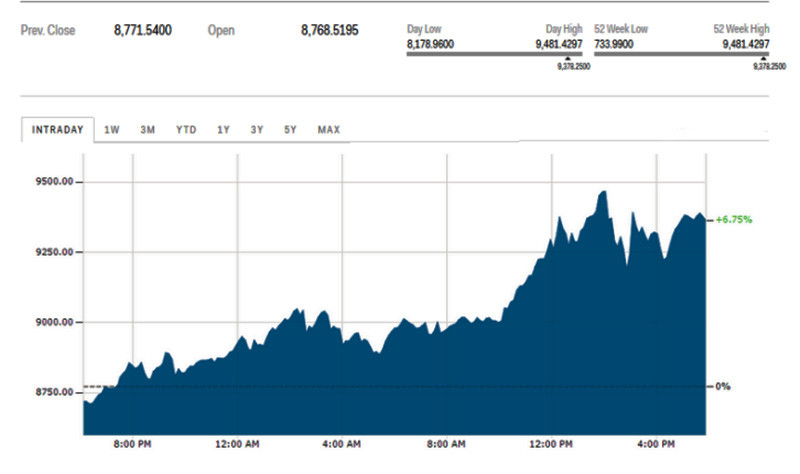Click the +6.75% change label

coord(733,219)
